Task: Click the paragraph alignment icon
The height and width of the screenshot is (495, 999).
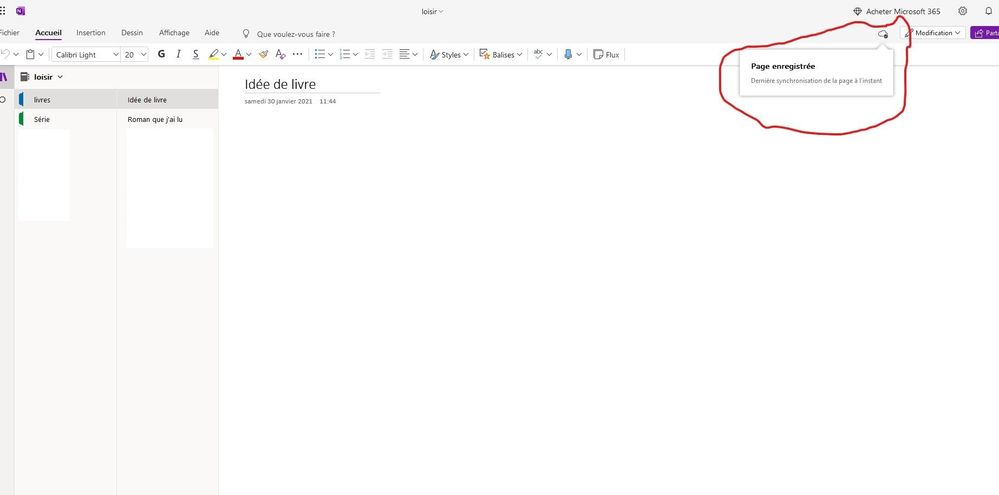Action: pos(405,55)
